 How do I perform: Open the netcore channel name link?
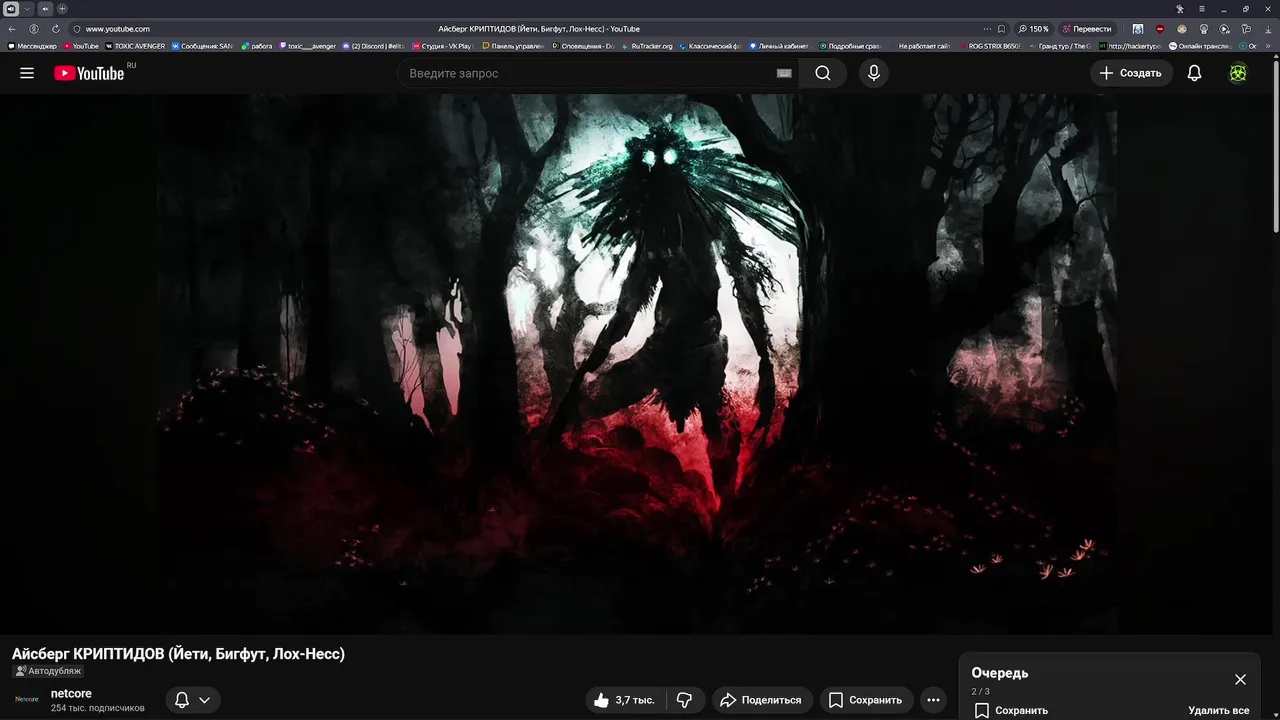point(71,693)
